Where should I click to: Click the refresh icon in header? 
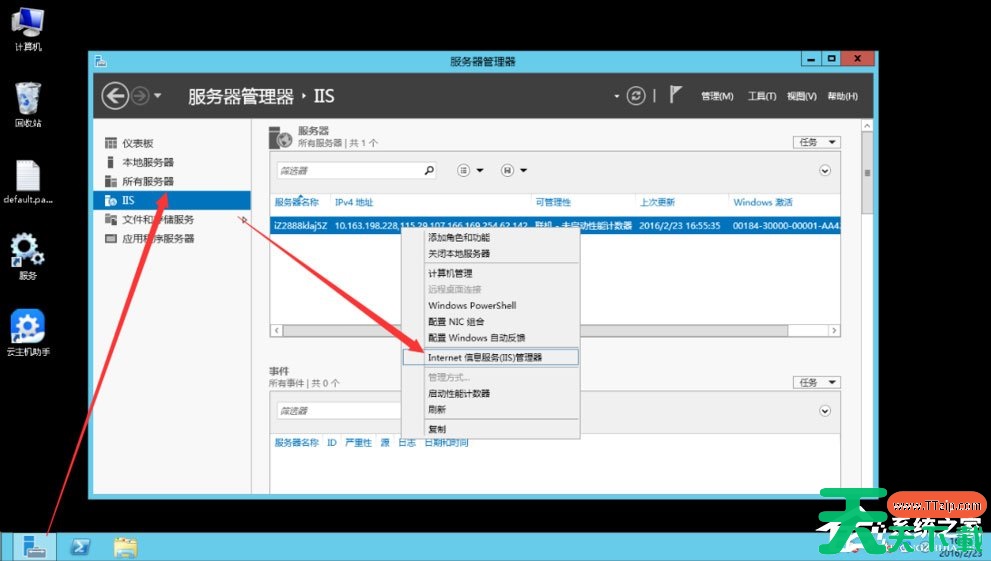tap(636, 96)
